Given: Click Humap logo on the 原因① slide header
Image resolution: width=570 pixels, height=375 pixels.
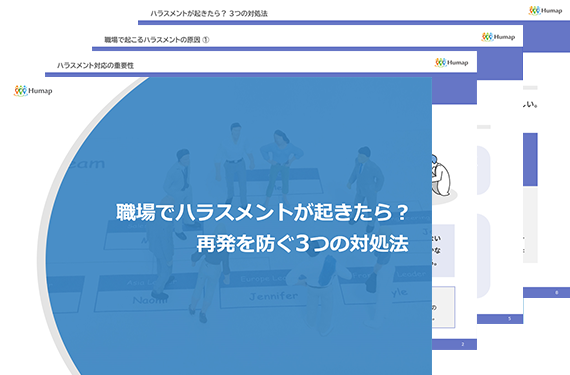Looking at the screenshot, I should coord(498,37).
